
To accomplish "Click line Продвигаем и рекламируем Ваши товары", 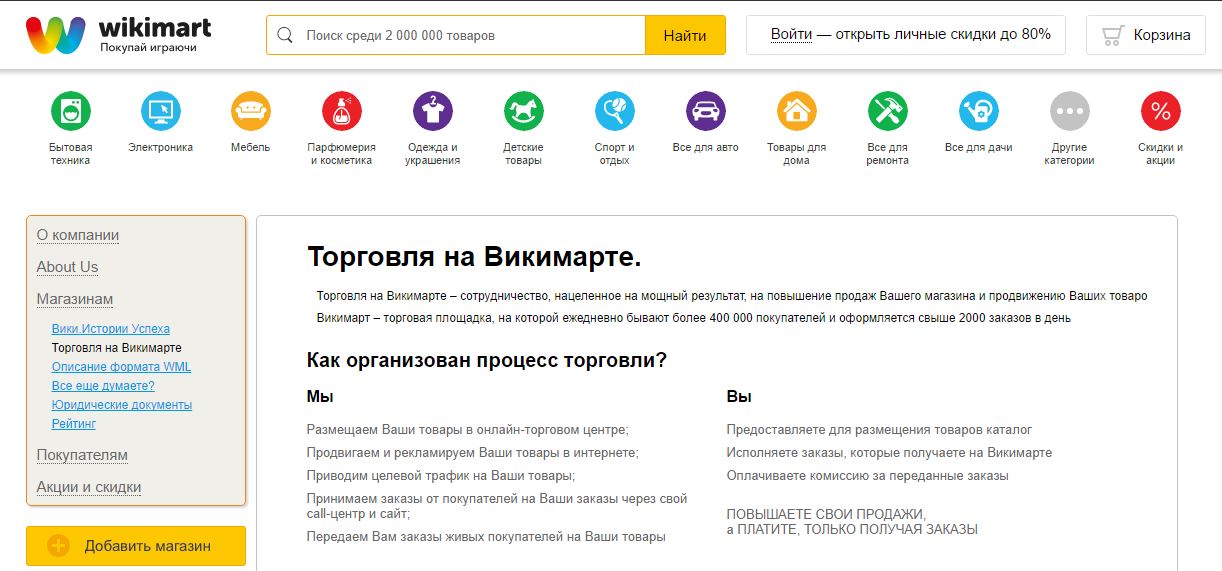I will 473,453.
